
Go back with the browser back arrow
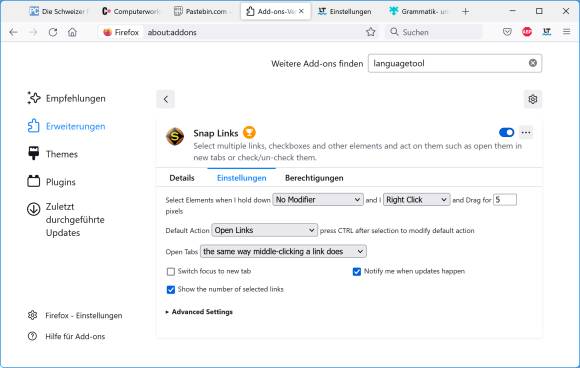[x=14, y=32]
